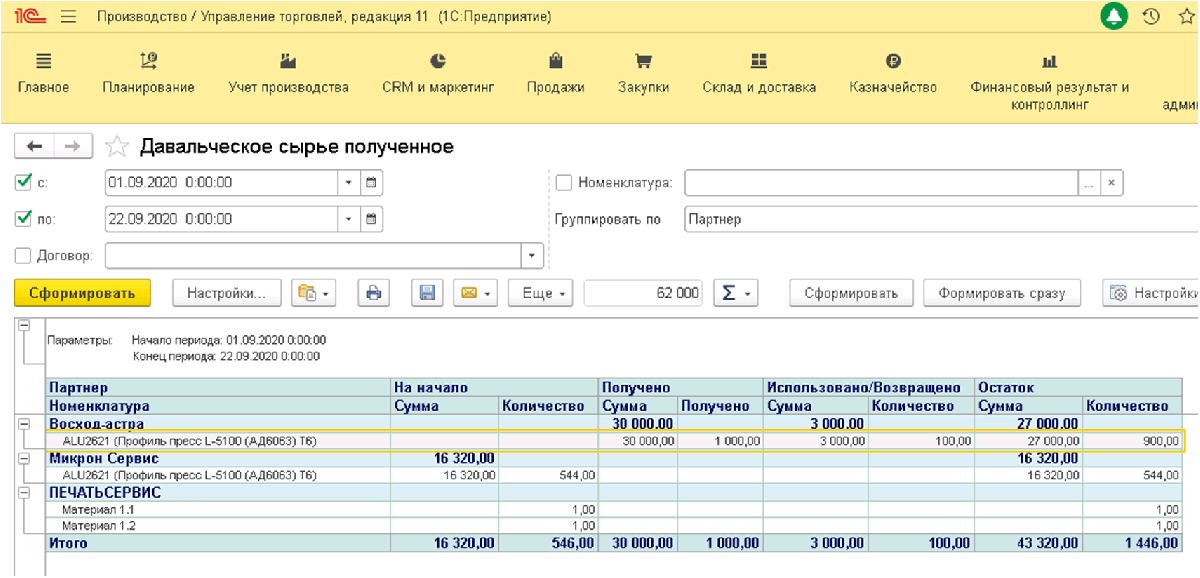This screenshot has height=578, width=1200.
Task: Click the back navigation arrow
Action: click(34, 146)
